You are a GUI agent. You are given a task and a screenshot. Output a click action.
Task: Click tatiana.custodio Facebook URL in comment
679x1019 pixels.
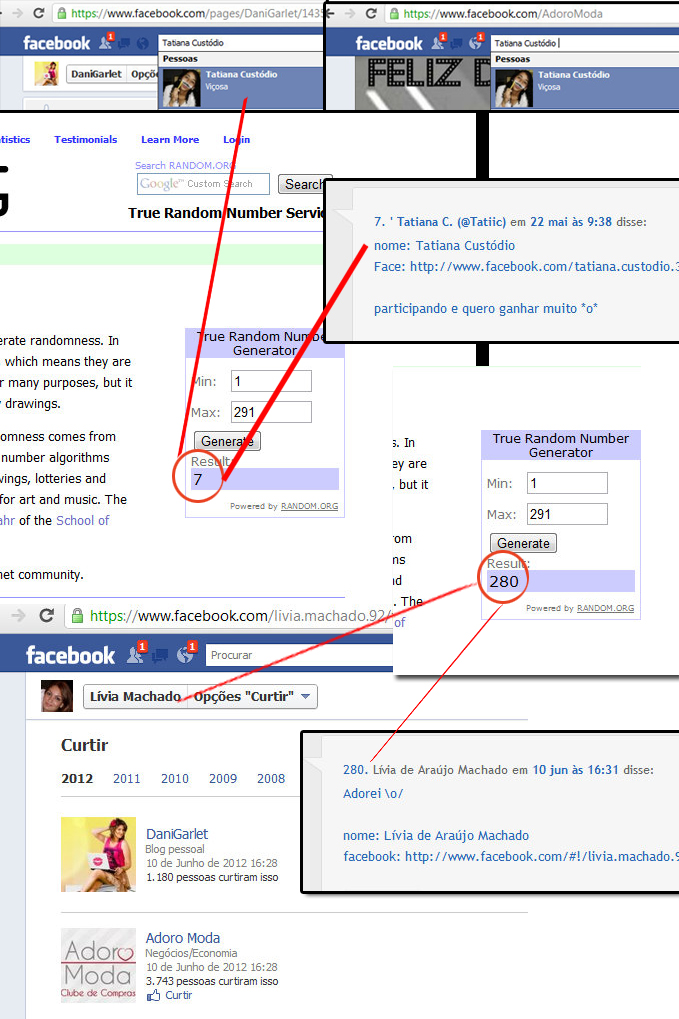544,266
